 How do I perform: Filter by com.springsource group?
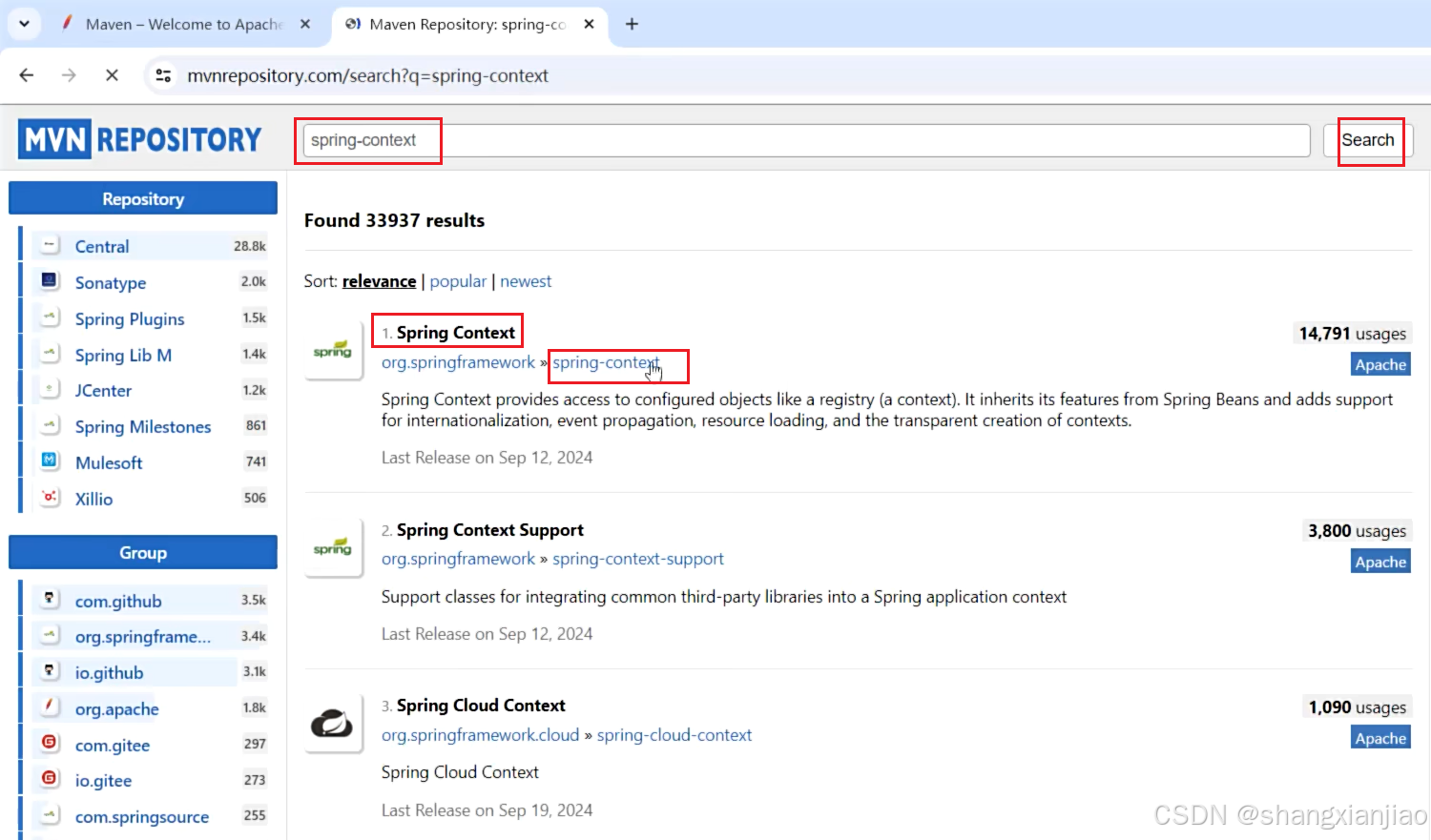[142, 816]
